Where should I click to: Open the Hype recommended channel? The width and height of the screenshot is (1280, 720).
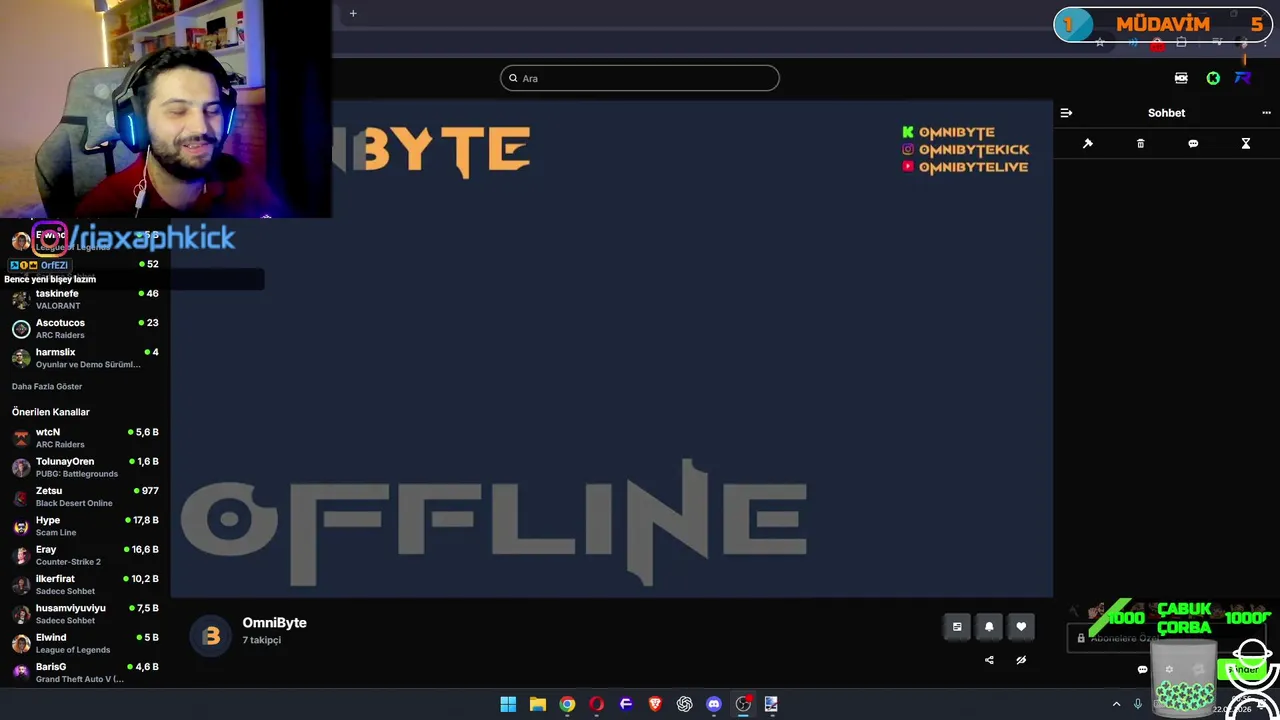click(85, 526)
